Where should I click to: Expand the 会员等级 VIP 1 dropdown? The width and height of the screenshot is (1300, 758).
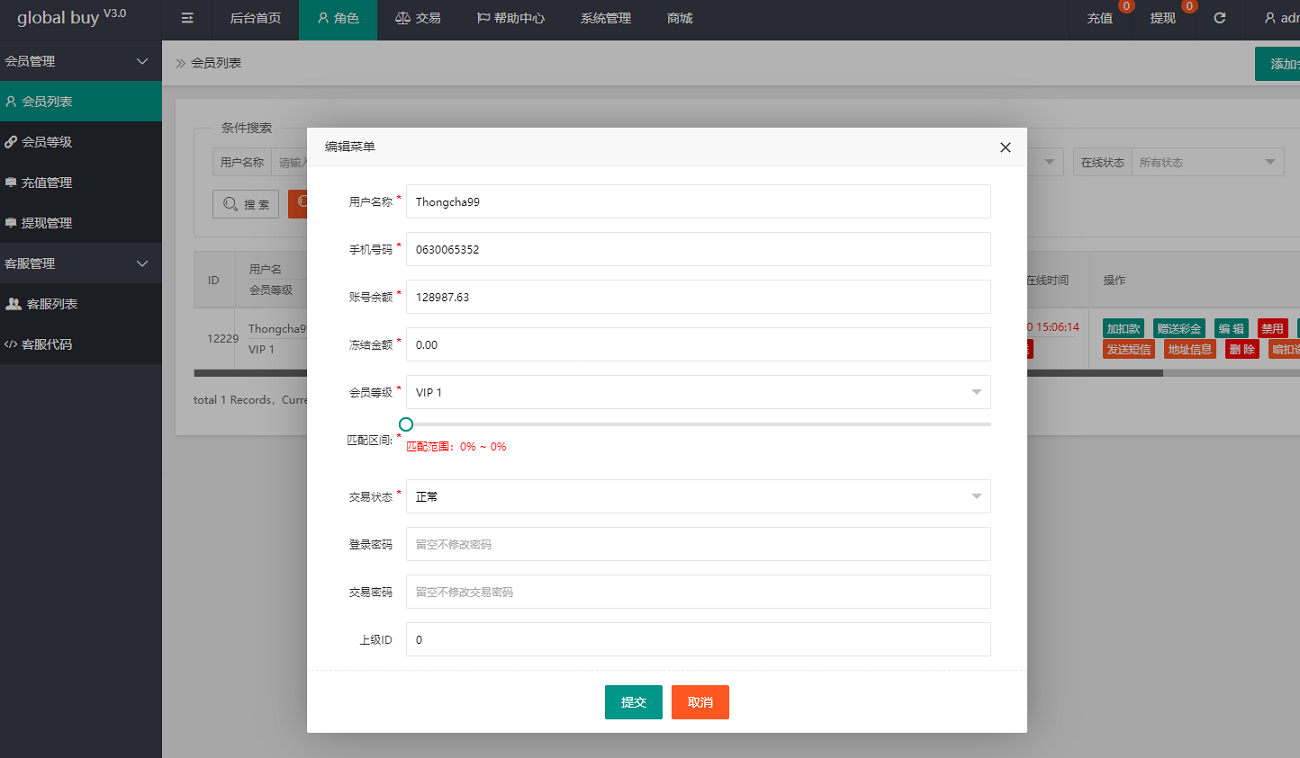[697, 392]
